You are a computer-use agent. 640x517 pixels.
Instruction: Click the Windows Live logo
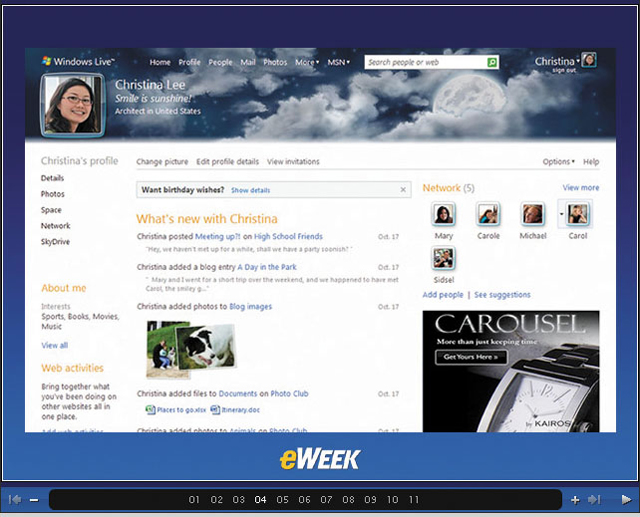point(78,62)
